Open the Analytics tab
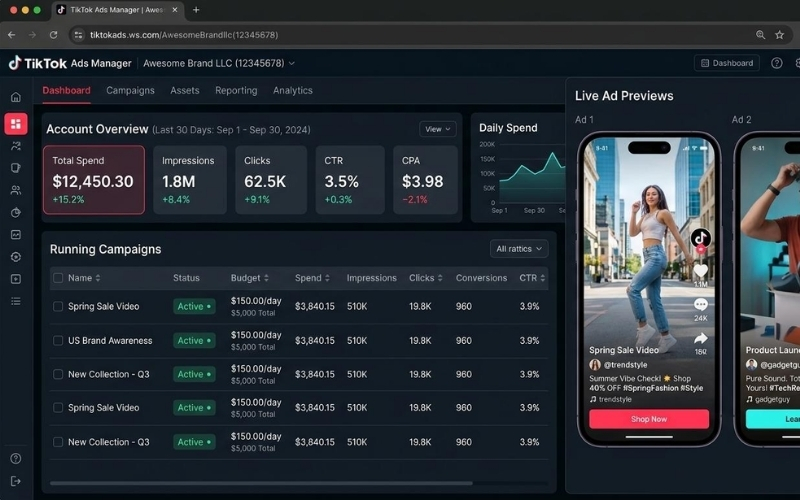This screenshot has width=800, height=500. (293, 90)
